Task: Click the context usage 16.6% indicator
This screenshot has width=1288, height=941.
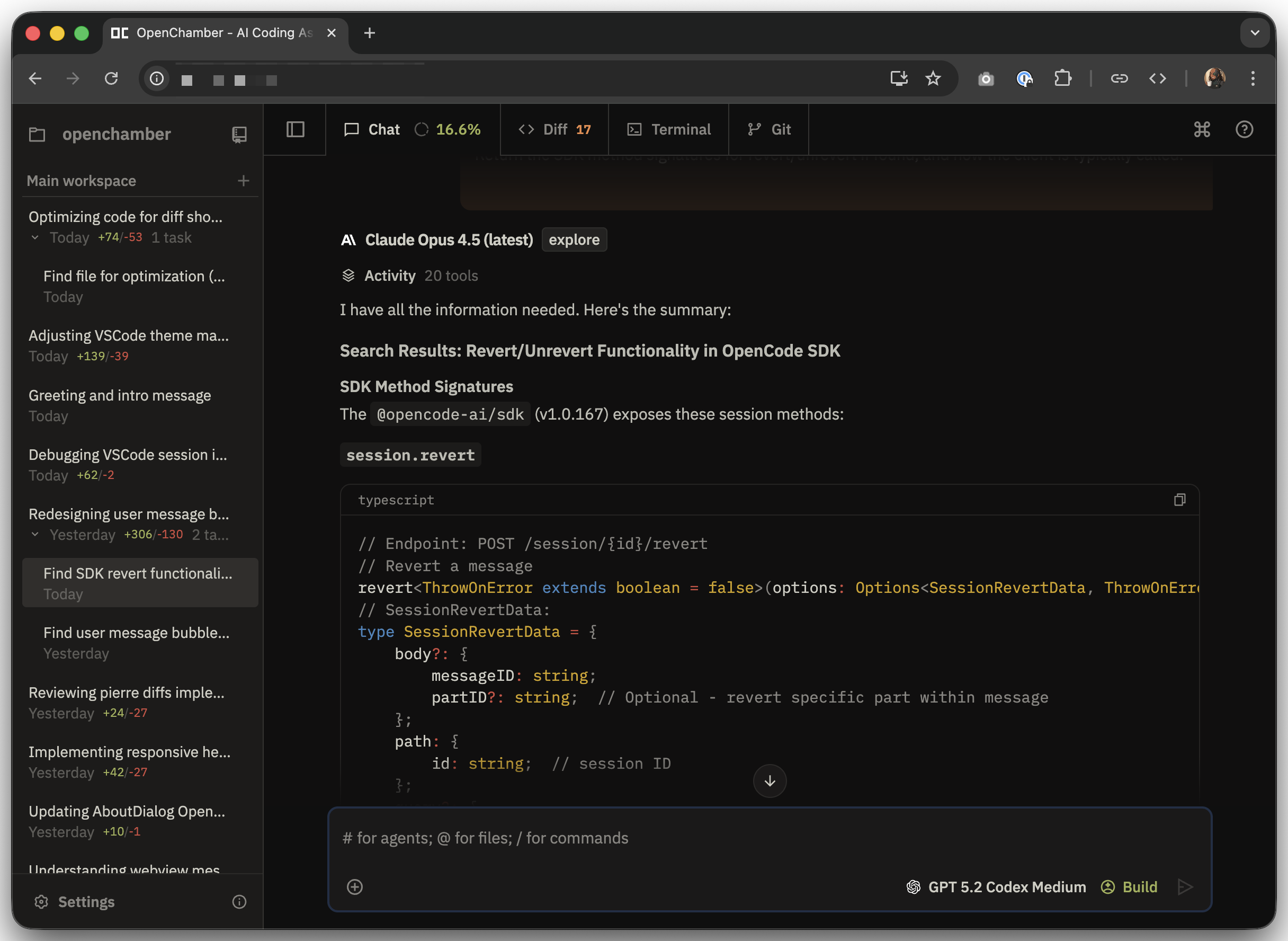Action: (448, 129)
